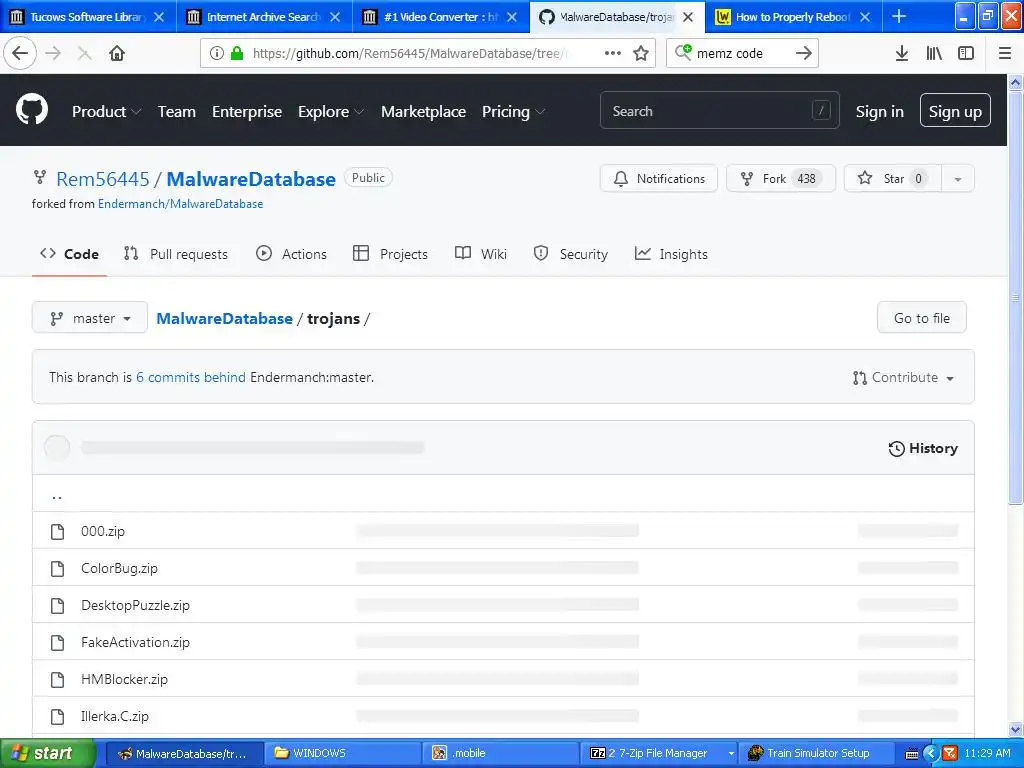1024x768 pixels.
Task: Open the browser Home page icon
Action: click(x=117, y=53)
